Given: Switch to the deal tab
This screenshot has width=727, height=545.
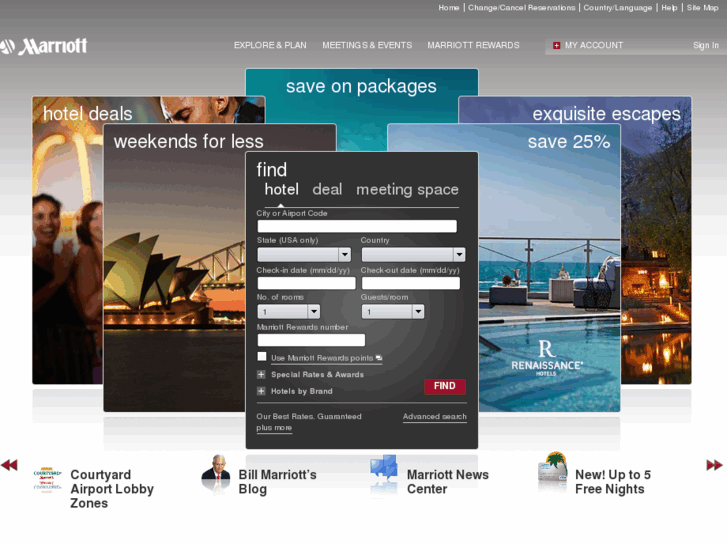Looking at the screenshot, I should click(x=327, y=189).
